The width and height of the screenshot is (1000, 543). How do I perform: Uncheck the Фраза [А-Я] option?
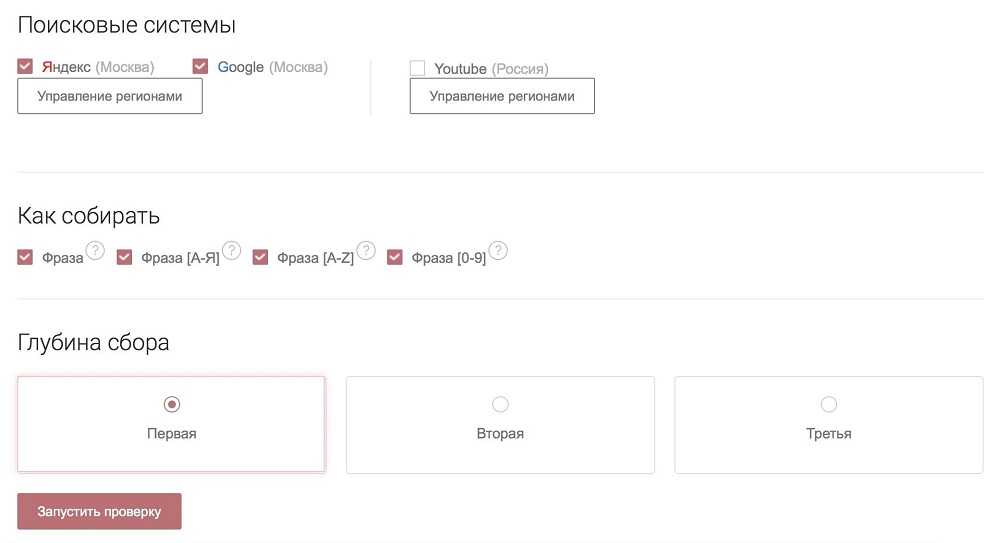pos(125,258)
